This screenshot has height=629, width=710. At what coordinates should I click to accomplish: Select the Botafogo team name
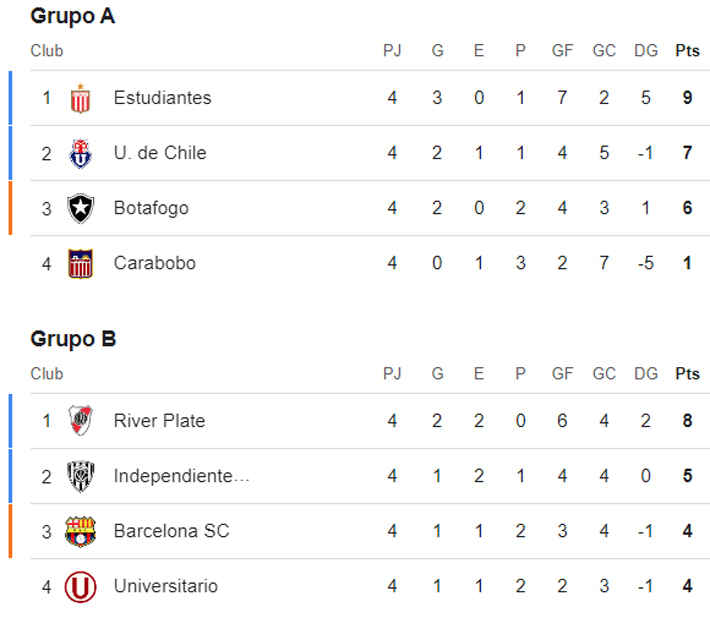pos(151,208)
